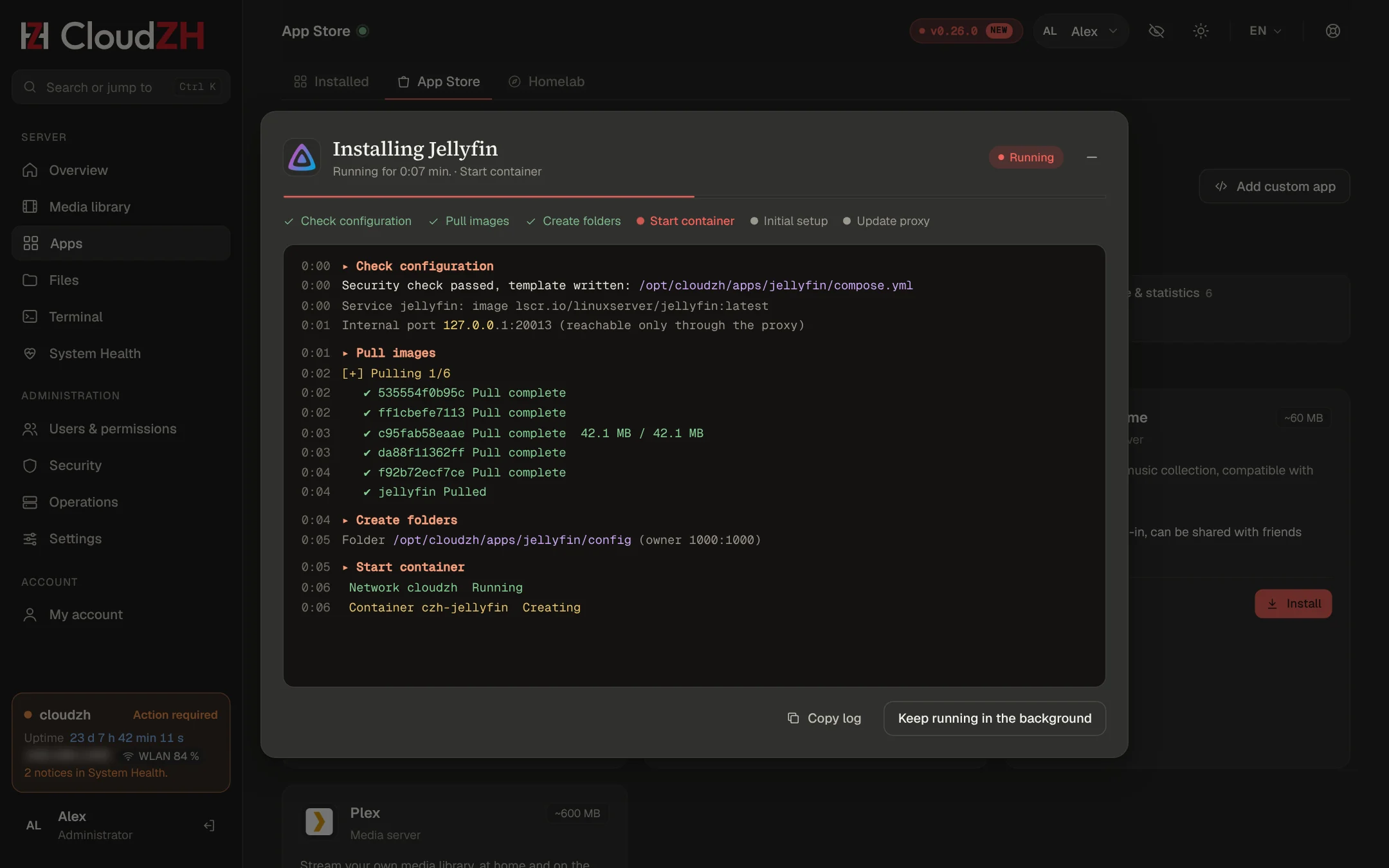This screenshot has width=1389, height=868.
Task: Open Terminal in the sidebar
Action: coord(121,317)
